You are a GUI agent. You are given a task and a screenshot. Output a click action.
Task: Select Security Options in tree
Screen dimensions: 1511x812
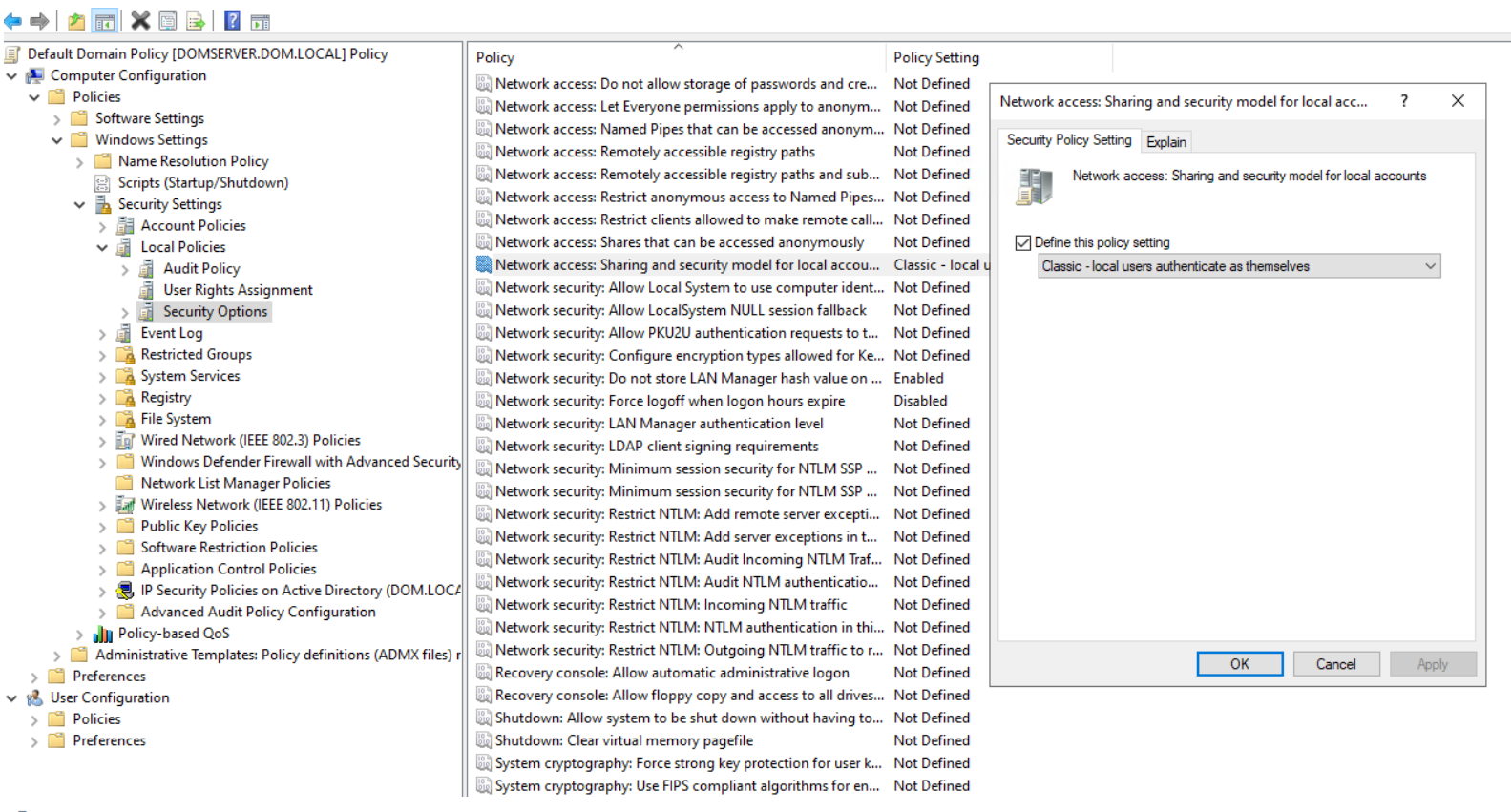215,311
